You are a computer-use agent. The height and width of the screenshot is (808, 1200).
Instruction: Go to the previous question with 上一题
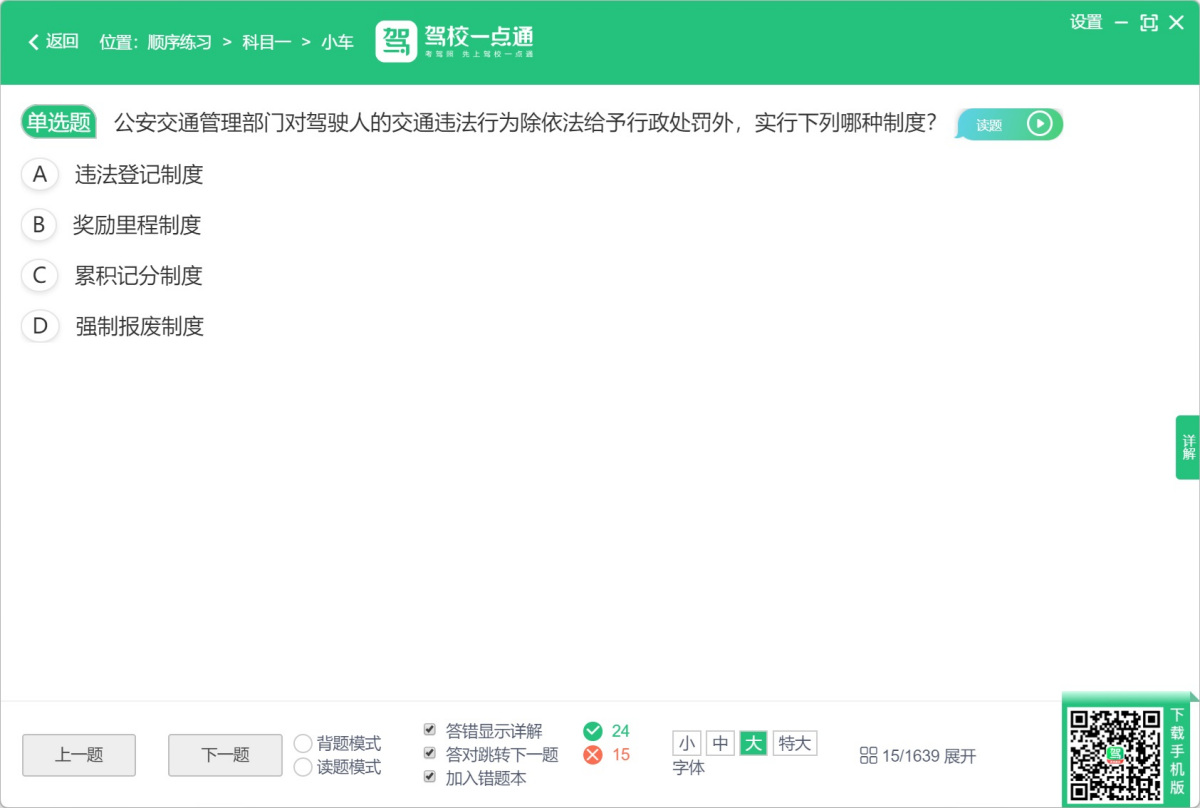pos(78,756)
